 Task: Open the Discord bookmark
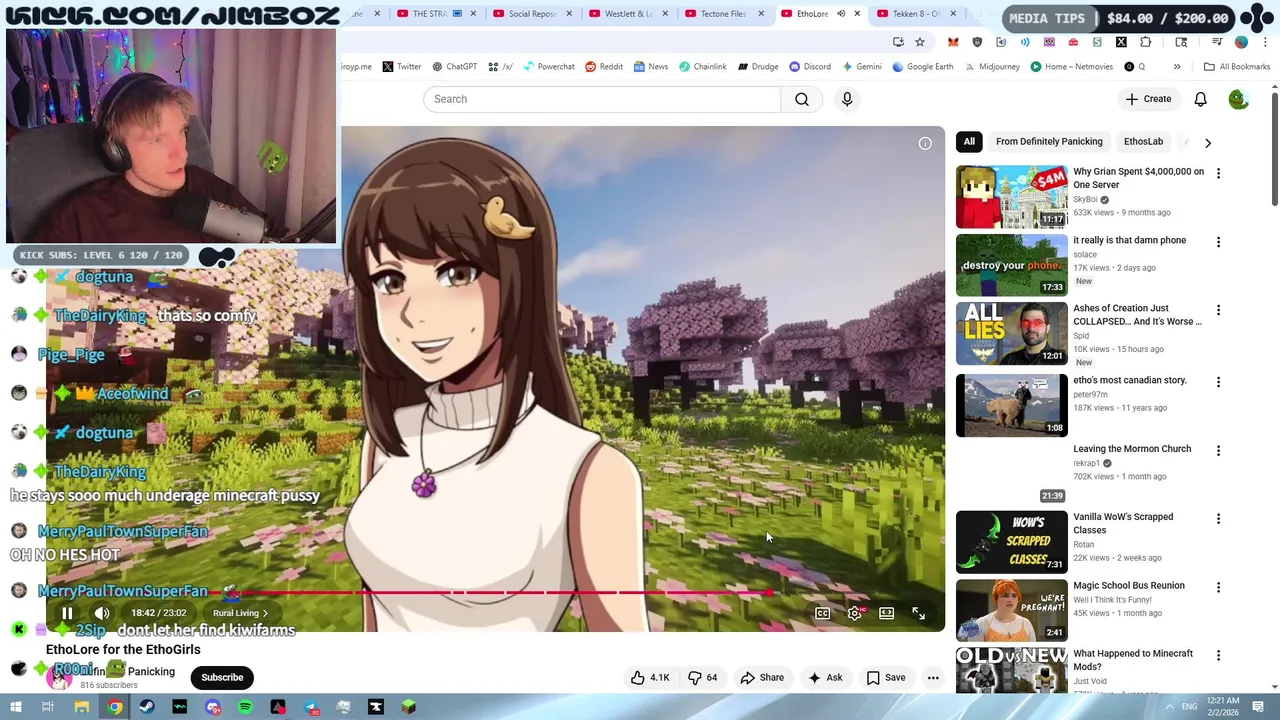pyautogui.click(x=810, y=67)
